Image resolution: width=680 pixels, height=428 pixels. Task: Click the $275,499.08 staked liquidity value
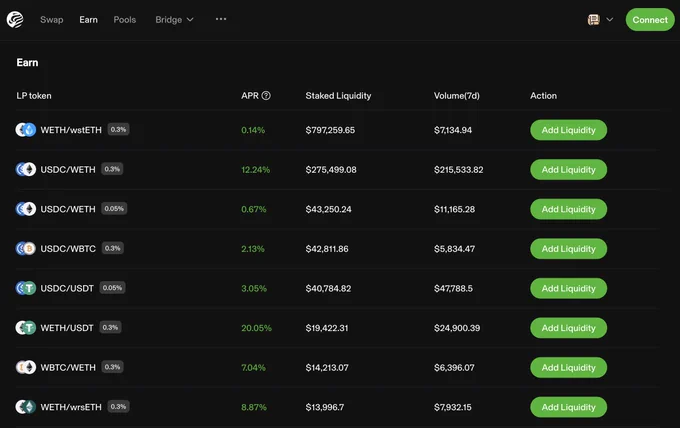tap(331, 170)
